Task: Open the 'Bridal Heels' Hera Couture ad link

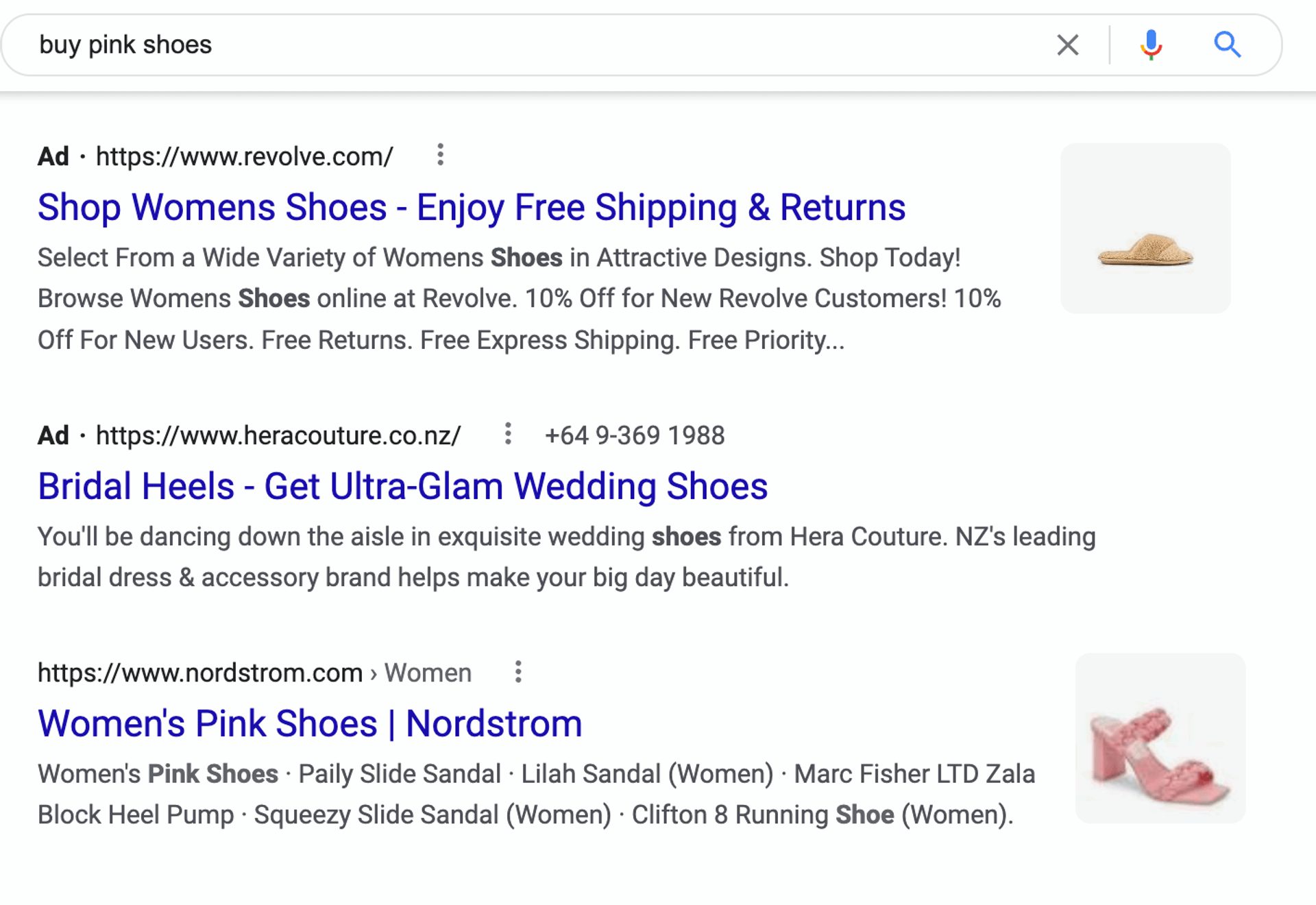Action: point(402,486)
